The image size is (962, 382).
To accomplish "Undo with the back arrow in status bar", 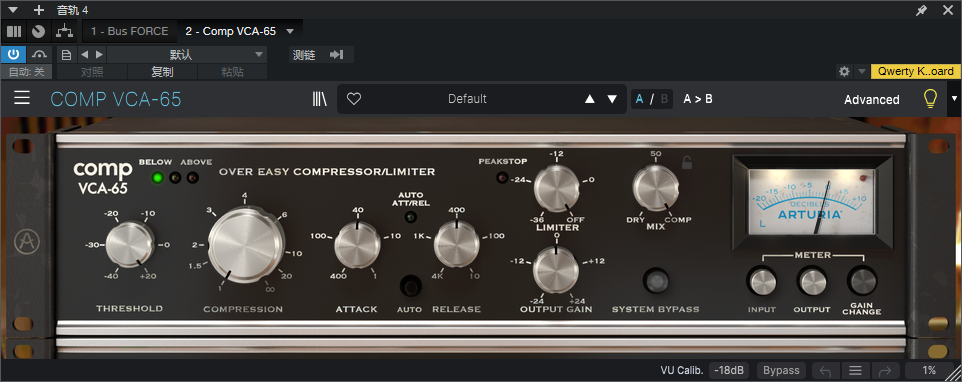I will [825, 370].
